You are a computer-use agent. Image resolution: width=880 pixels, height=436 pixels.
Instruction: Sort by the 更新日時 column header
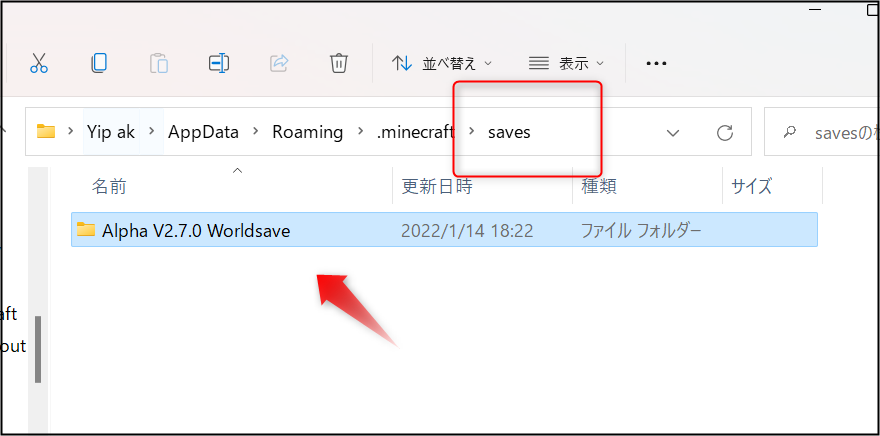[437, 186]
